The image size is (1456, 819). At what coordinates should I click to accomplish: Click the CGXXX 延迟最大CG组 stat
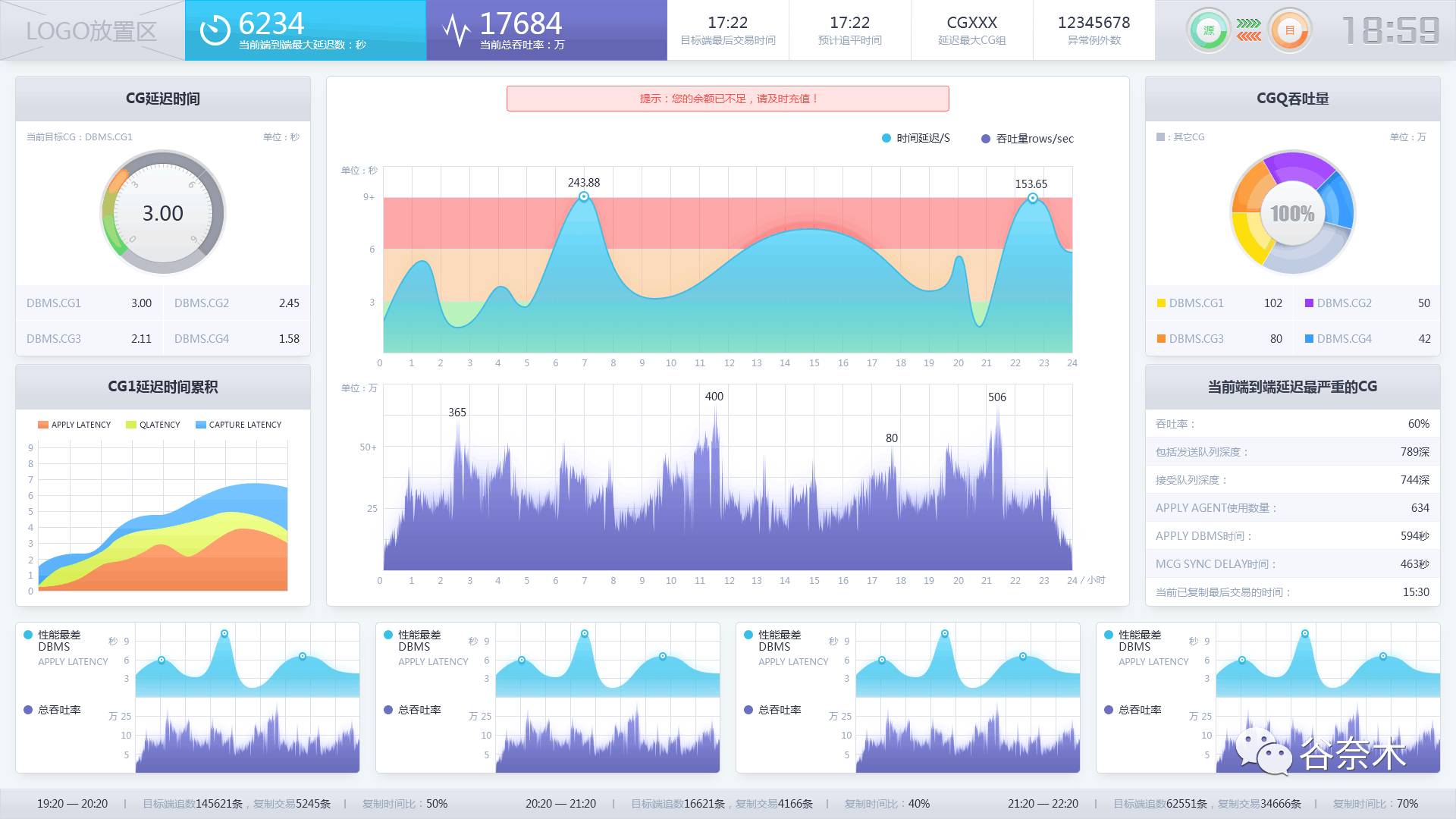[972, 30]
